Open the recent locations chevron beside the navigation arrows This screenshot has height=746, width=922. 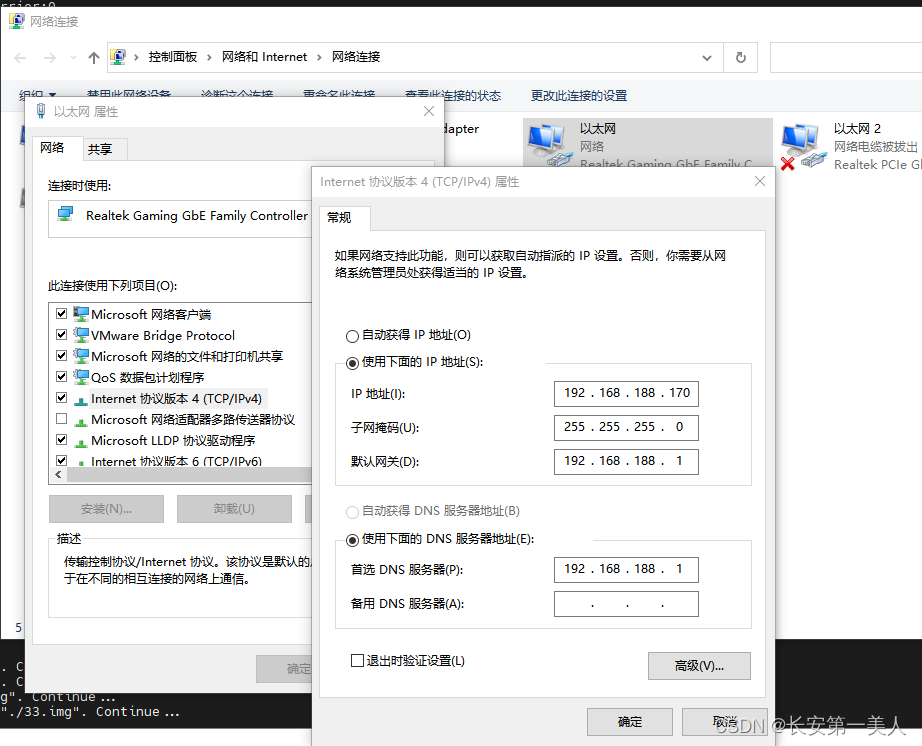pos(74,58)
